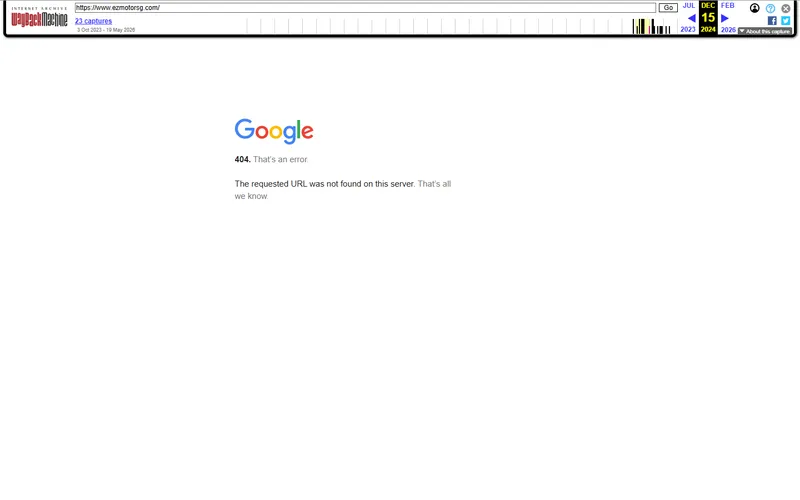This screenshot has width=800, height=500.
Task: Click the Wayback Machine logo
Action: click(x=39, y=19)
